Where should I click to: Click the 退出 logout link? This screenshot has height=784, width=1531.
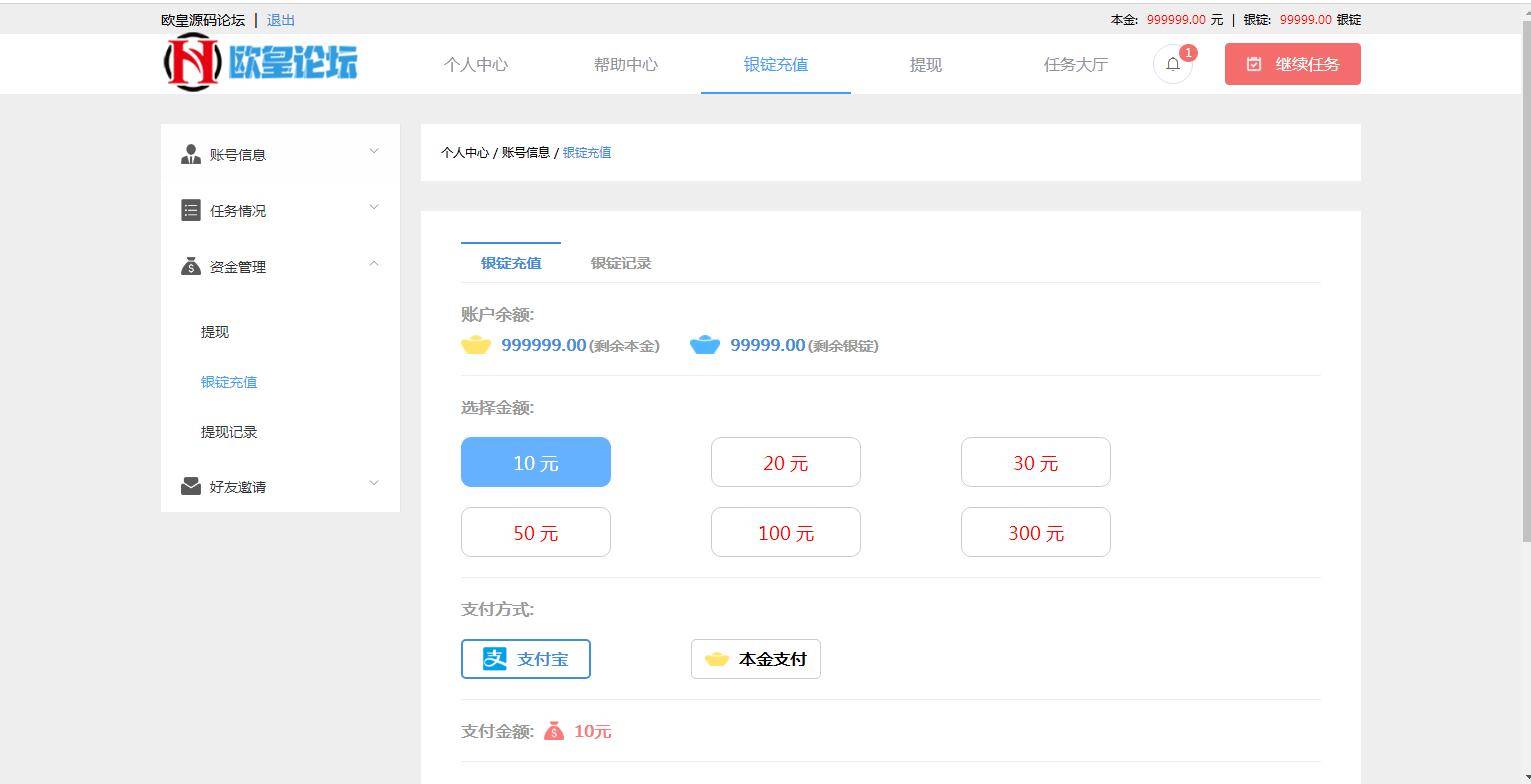(x=279, y=19)
